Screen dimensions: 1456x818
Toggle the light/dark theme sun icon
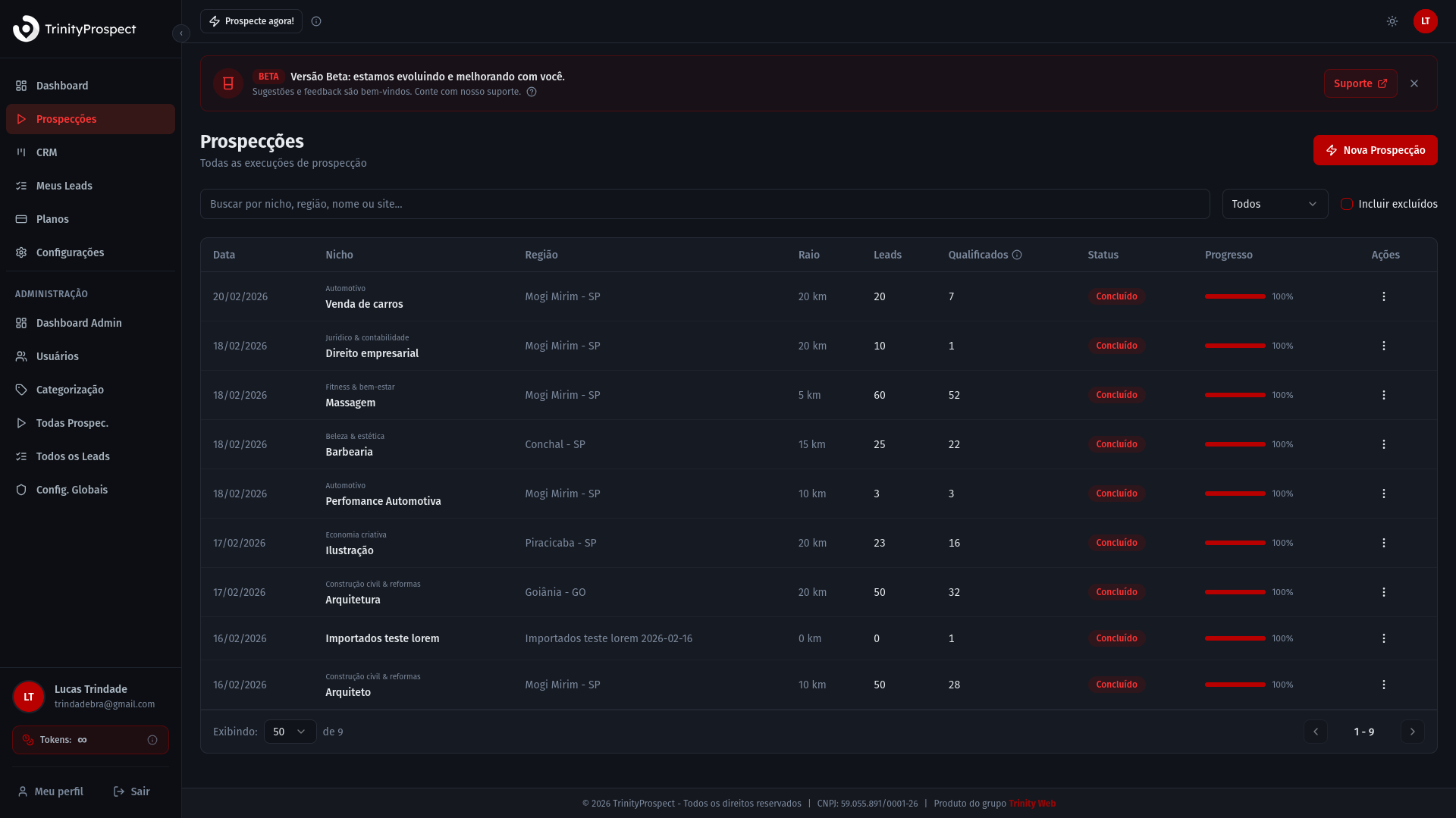click(1392, 21)
